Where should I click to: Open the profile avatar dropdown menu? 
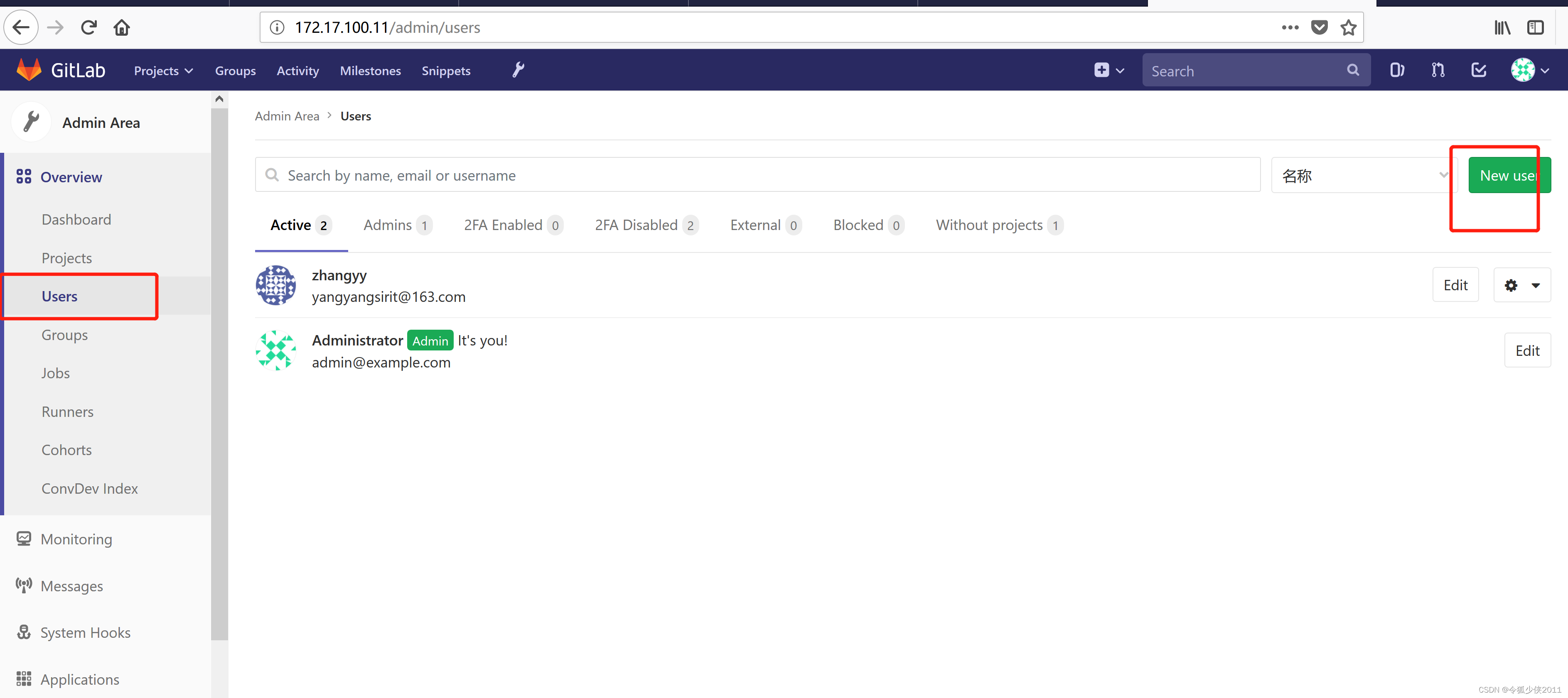click(1530, 70)
